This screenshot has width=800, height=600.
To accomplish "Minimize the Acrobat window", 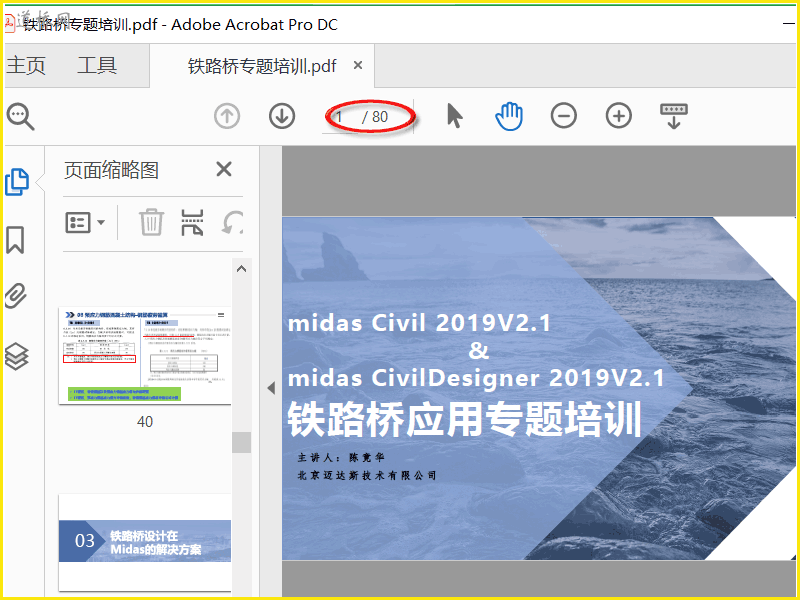I will (x=789, y=23).
